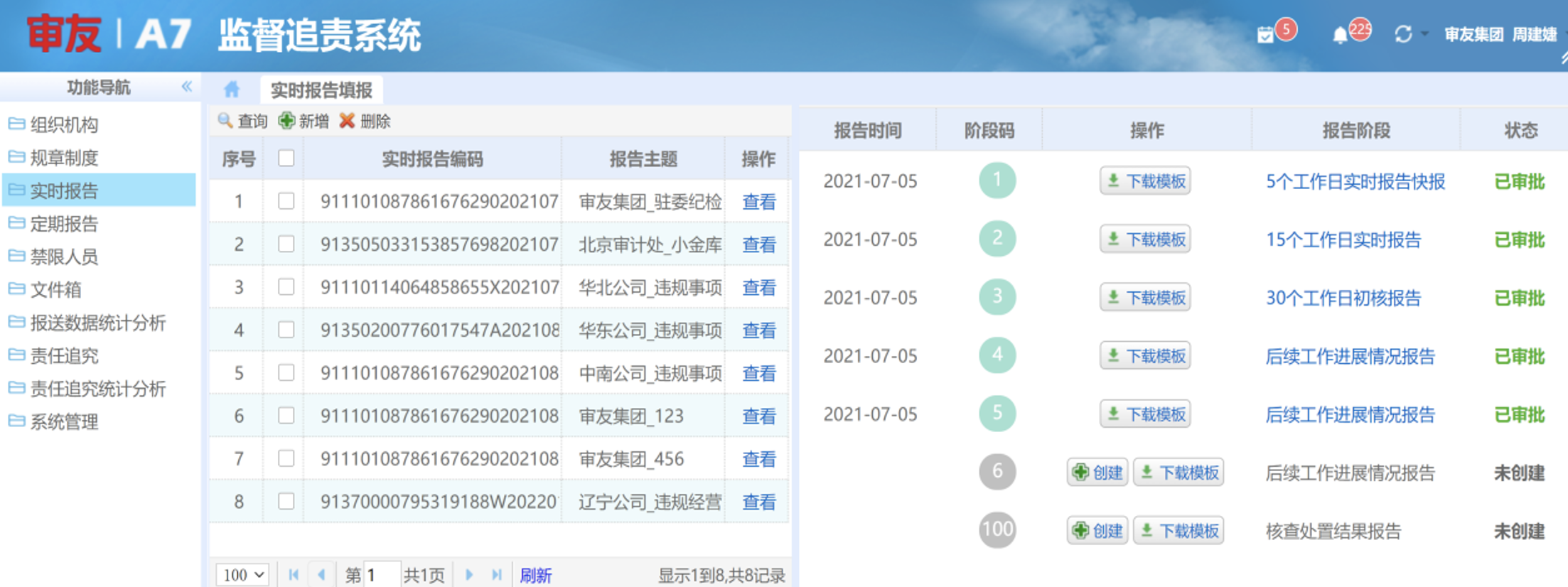The image size is (1568, 587).
Task: Download template for 30个工作日初核报告
Action: pyautogui.click(x=1145, y=298)
